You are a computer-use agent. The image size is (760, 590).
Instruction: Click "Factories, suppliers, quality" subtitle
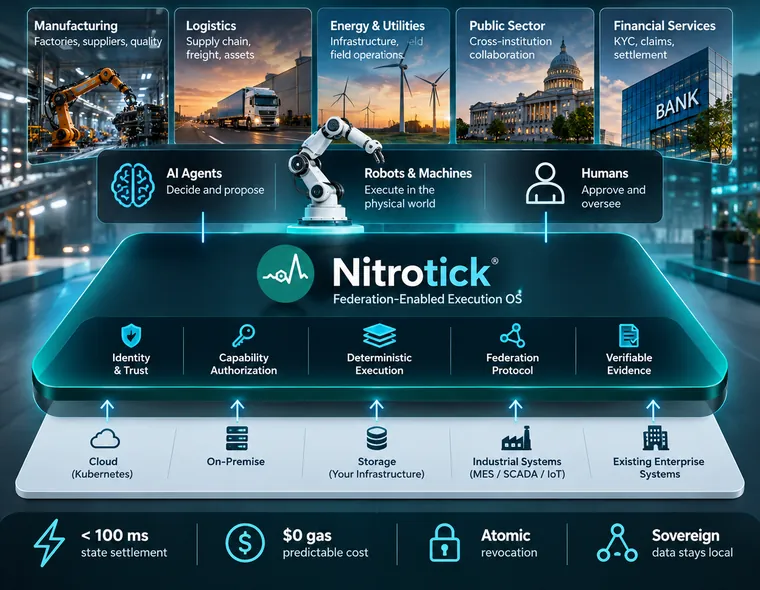pyautogui.click(x=98, y=42)
